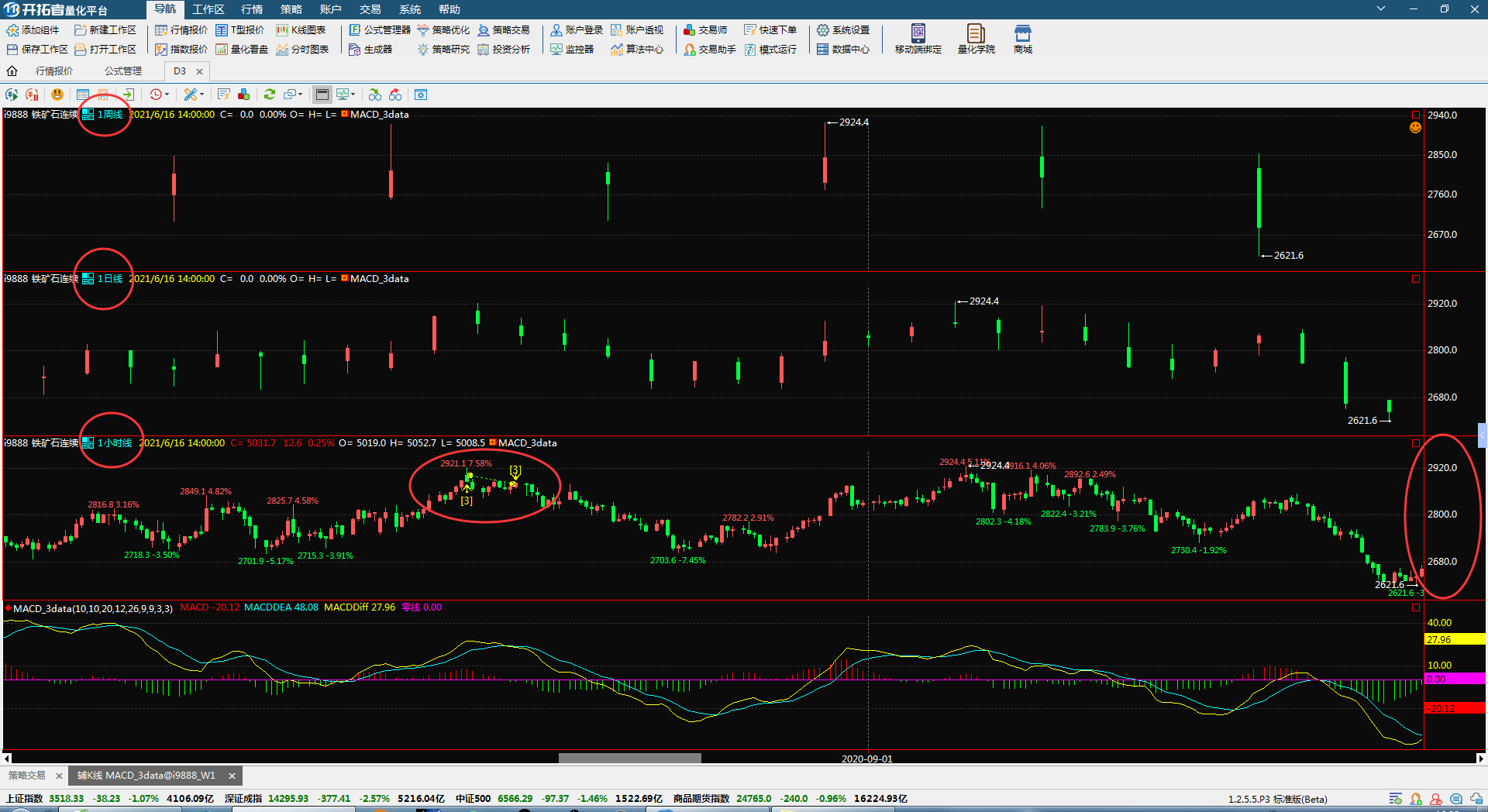Open 系统设置 system settings
Image resolution: width=1488 pixels, height=812 pixels.
coord(843,30)
